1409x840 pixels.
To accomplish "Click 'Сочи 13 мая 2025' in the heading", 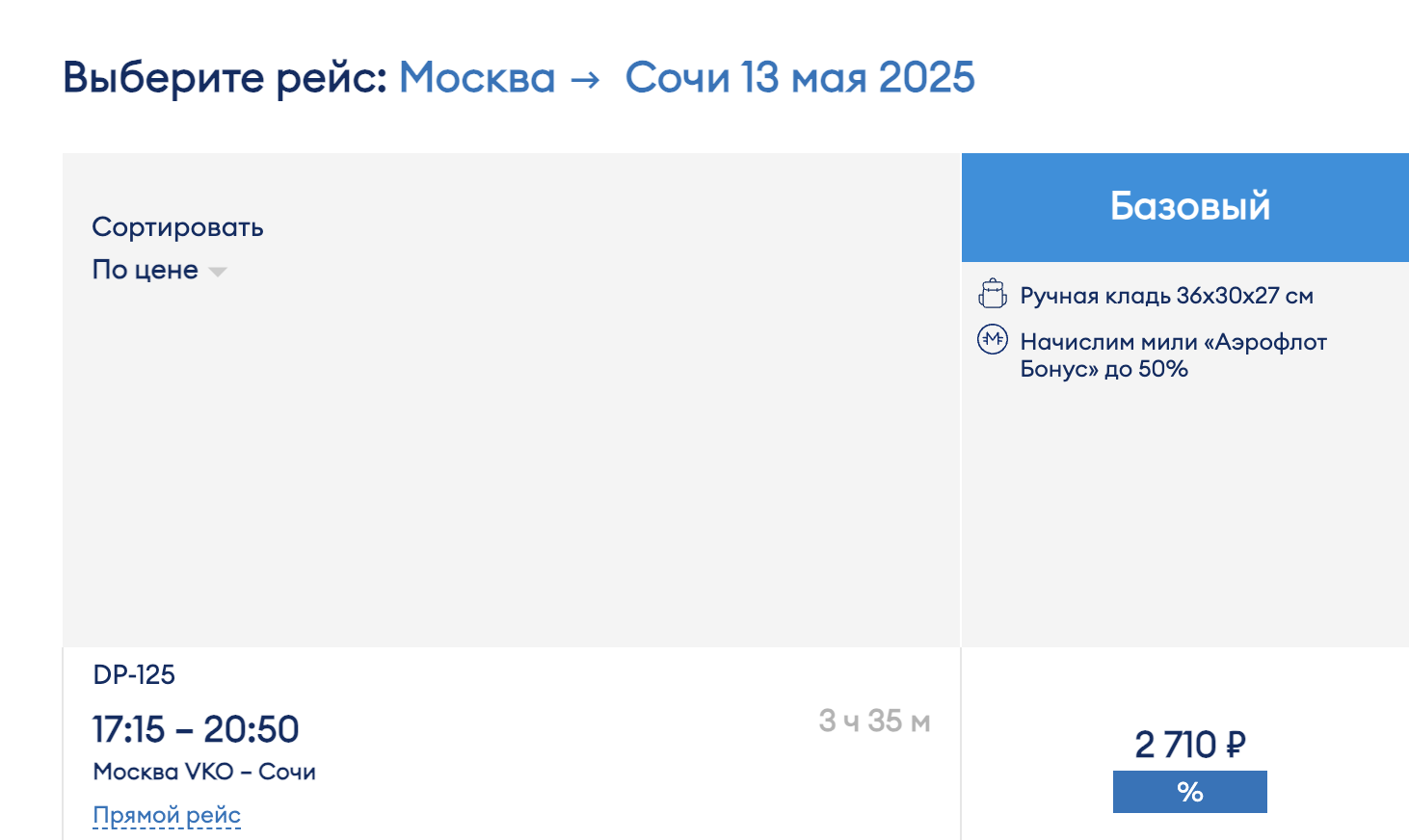I will tap(800, 78).
